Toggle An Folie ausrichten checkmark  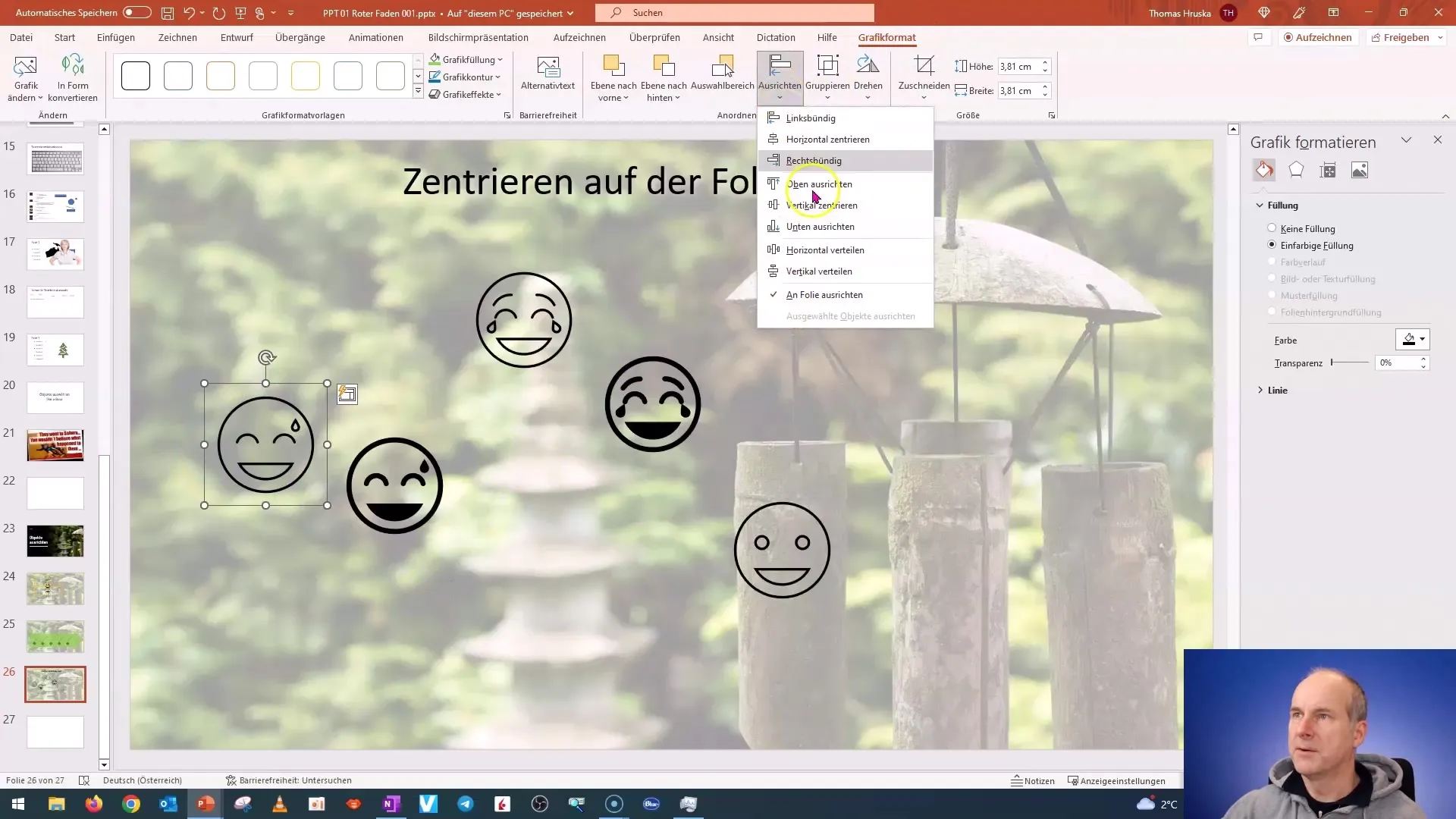click(825, 294)
